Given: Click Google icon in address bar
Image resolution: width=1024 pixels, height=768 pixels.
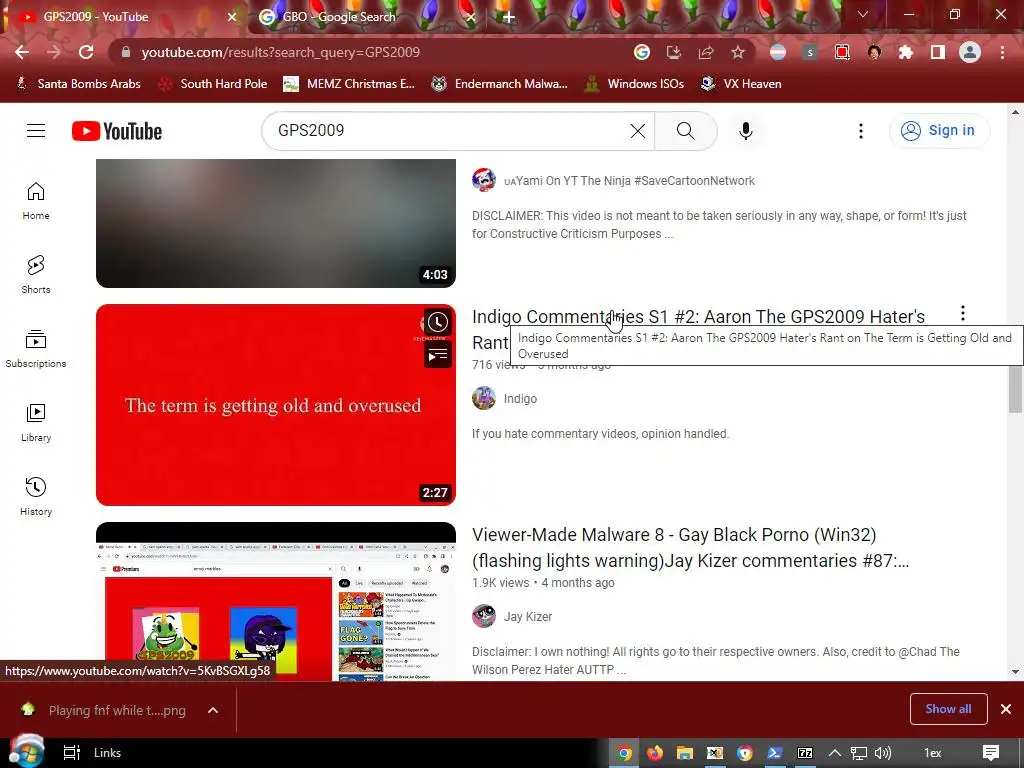Looking at the screenshot, I should pyautogui.click(x=642, y=52).
